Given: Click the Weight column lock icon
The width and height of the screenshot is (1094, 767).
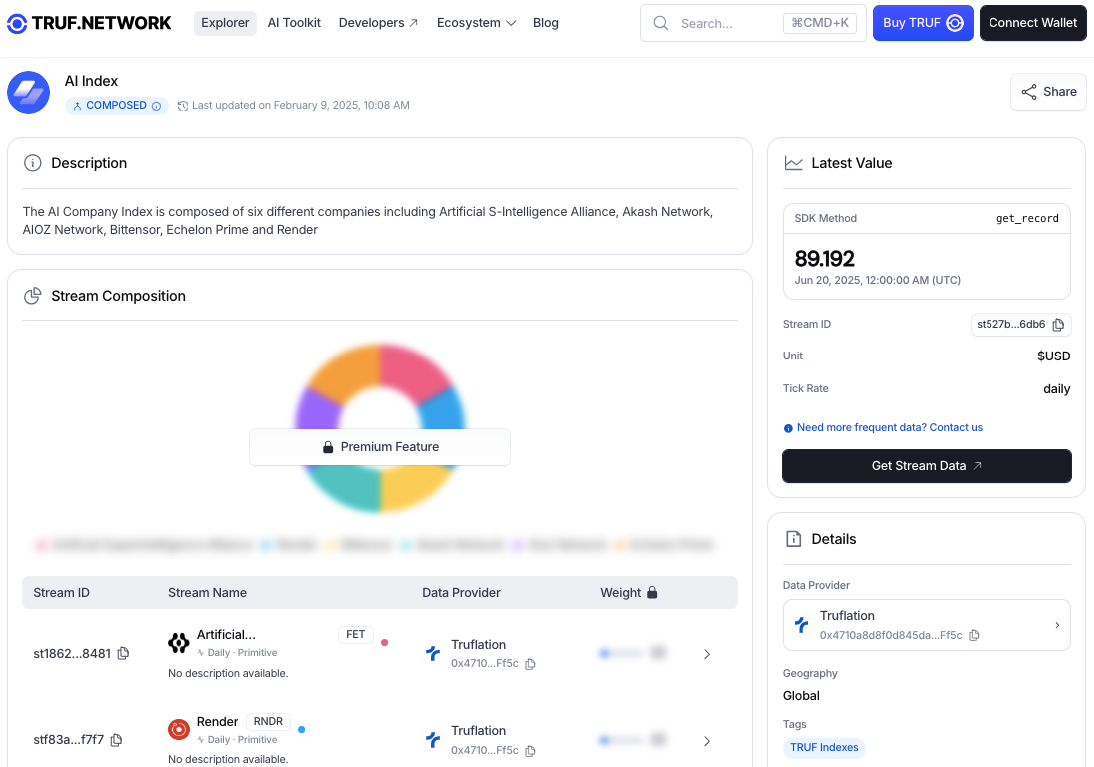Looking at the screenshot, I should pyautogui.click(x=652, y=593).
